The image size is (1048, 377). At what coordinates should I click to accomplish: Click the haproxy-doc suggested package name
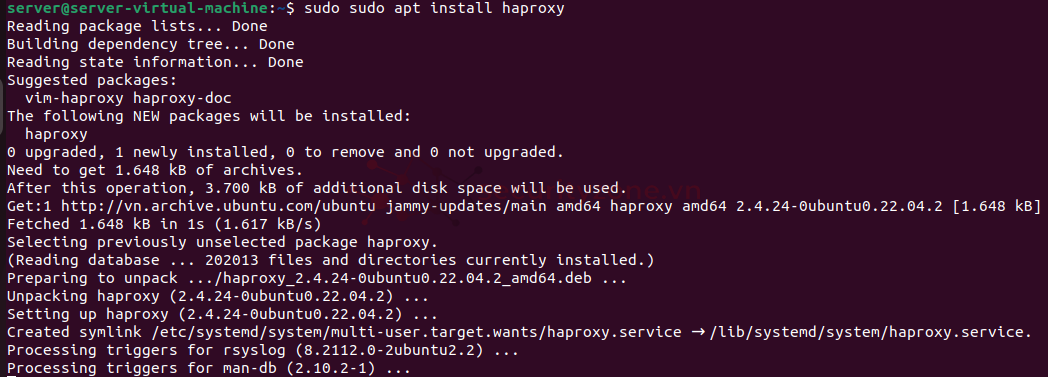[182, 98]
